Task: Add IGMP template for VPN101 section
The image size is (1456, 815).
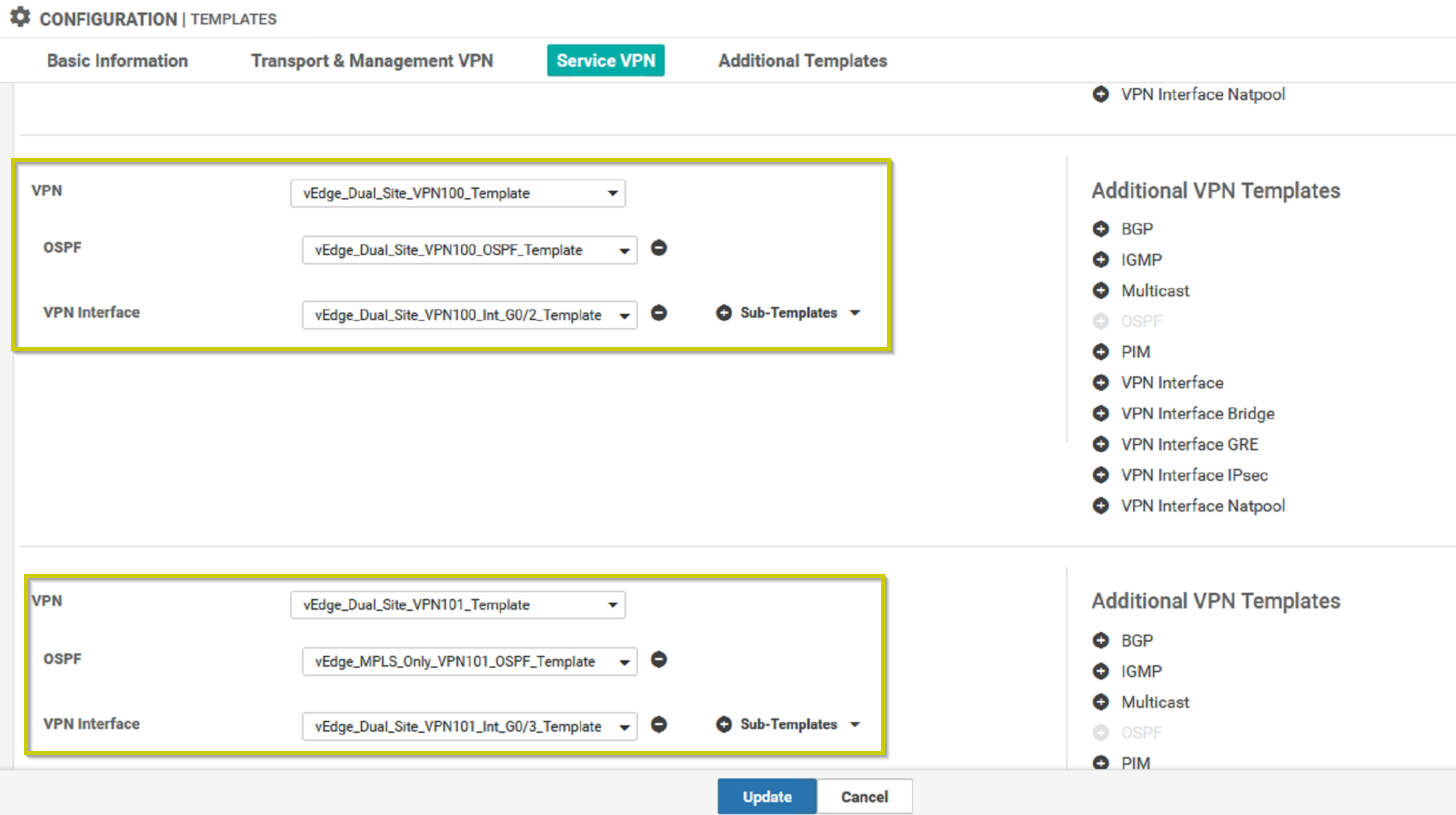Action: click(x=1101, y=671)
